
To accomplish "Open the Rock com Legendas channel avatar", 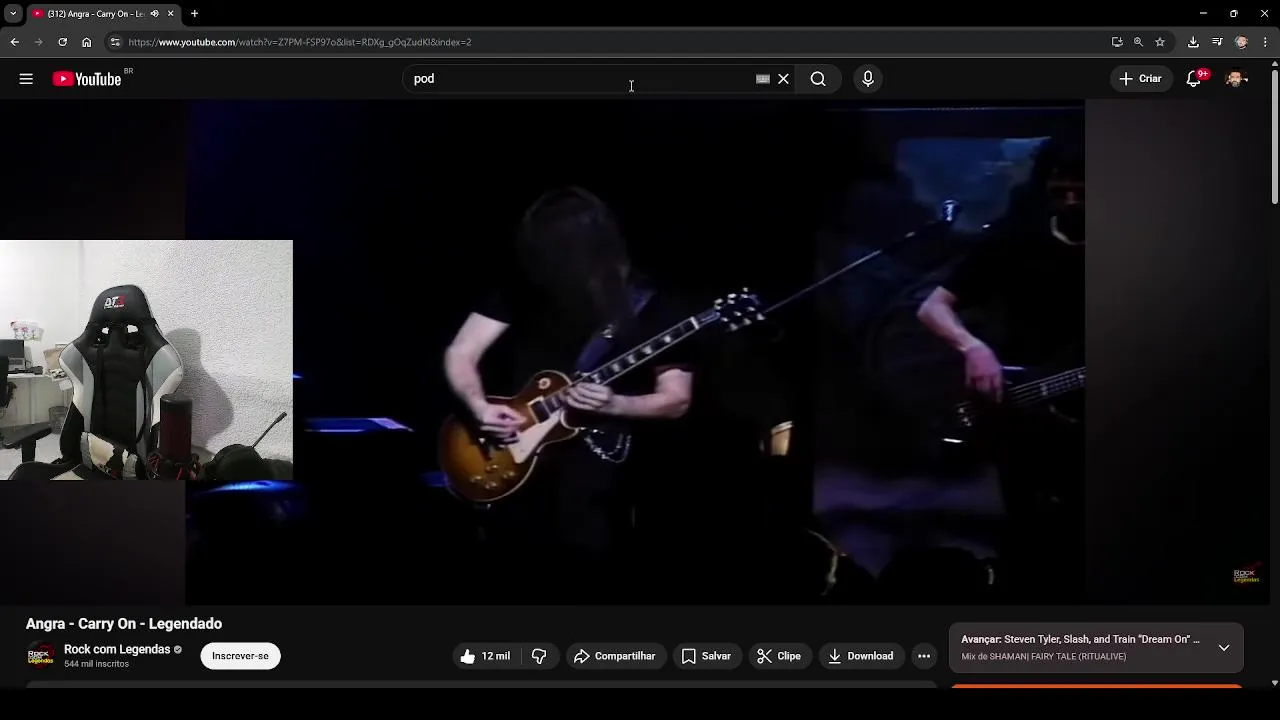I will point(41,656).
